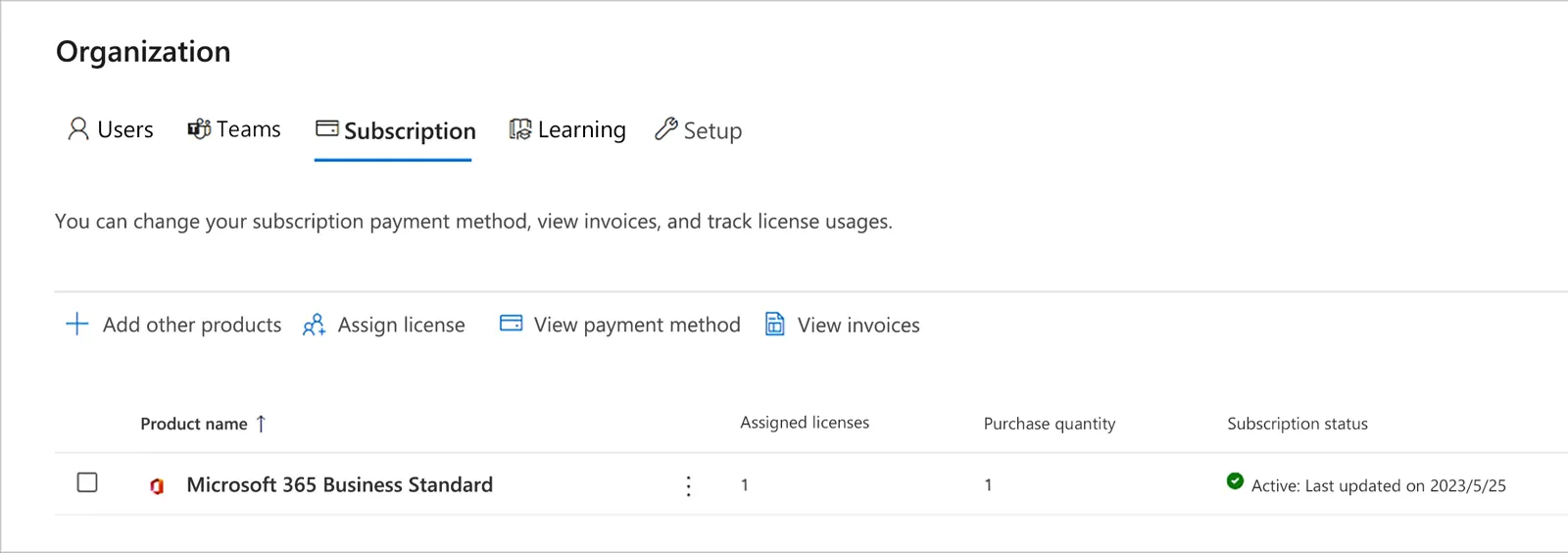The image size is (1568, 553).
Task: Click Add other products
Action: (x=192, y=325)
